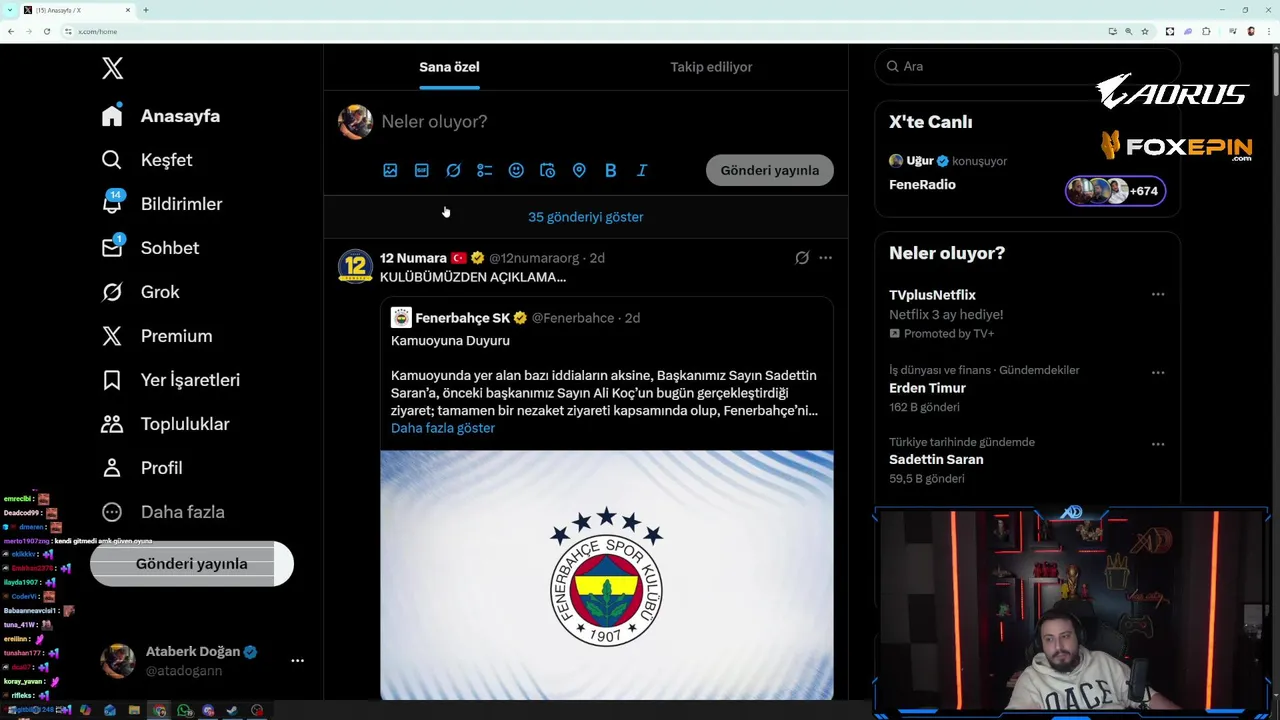Reload the browser page
The height and width of the screenshot is (720, 1280).
(x=46, y=31)
